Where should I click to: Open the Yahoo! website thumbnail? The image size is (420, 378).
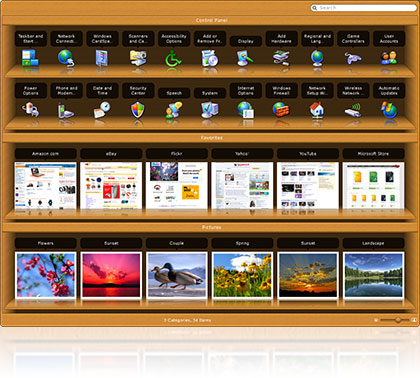[x=242, y=186]
